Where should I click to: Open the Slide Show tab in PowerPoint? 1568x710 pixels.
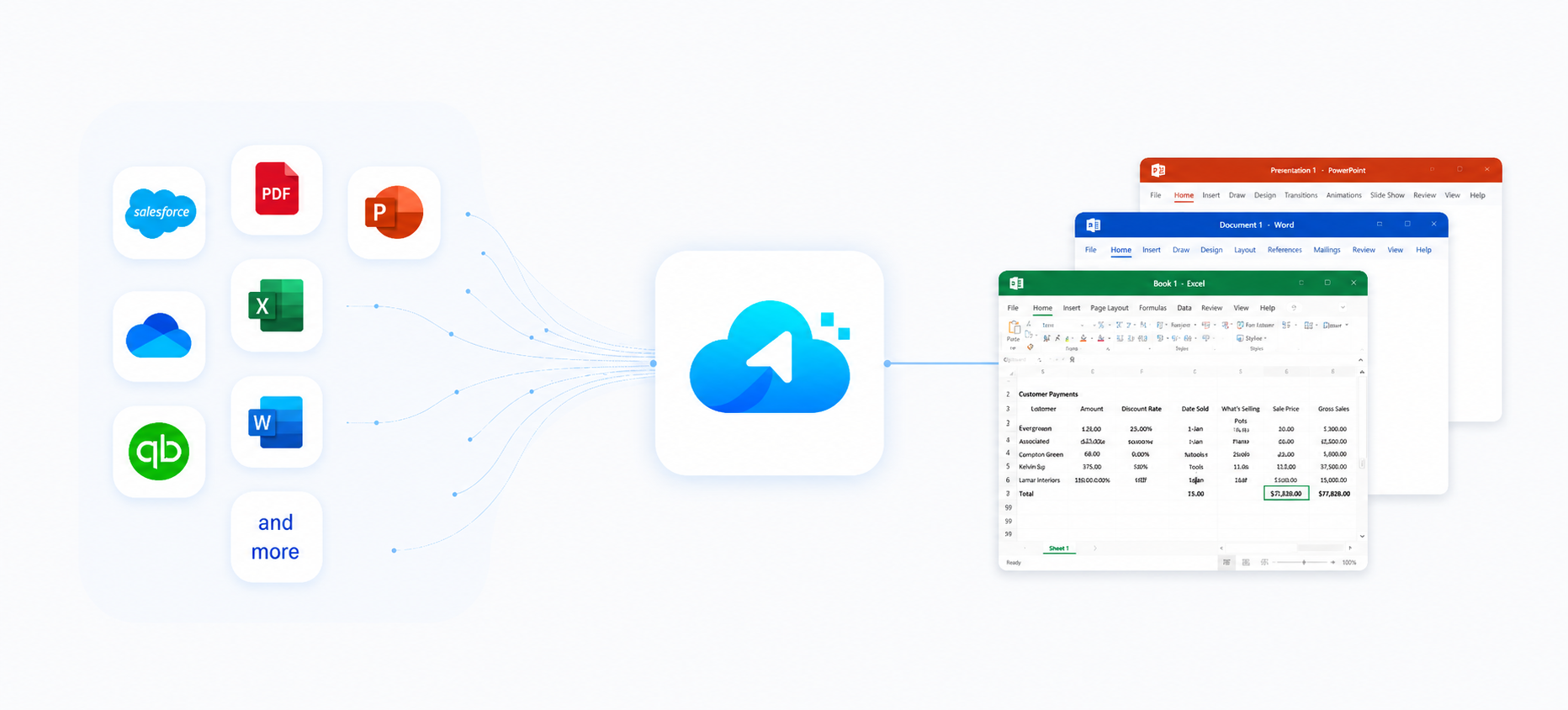[x=1387, y=195]
